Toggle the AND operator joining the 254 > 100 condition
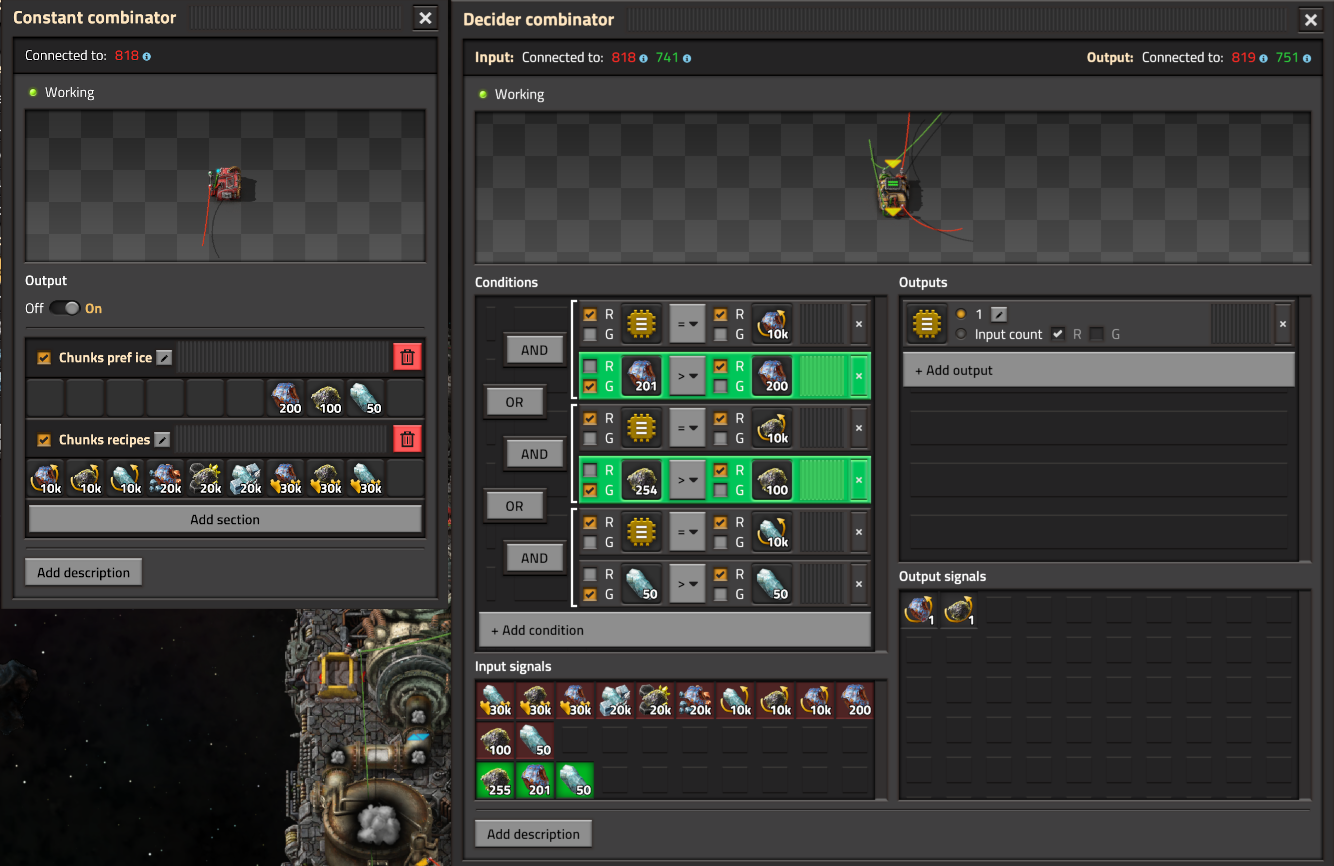Image resolution: width=1334 pixels, height=866 pixels. [535, 454]
